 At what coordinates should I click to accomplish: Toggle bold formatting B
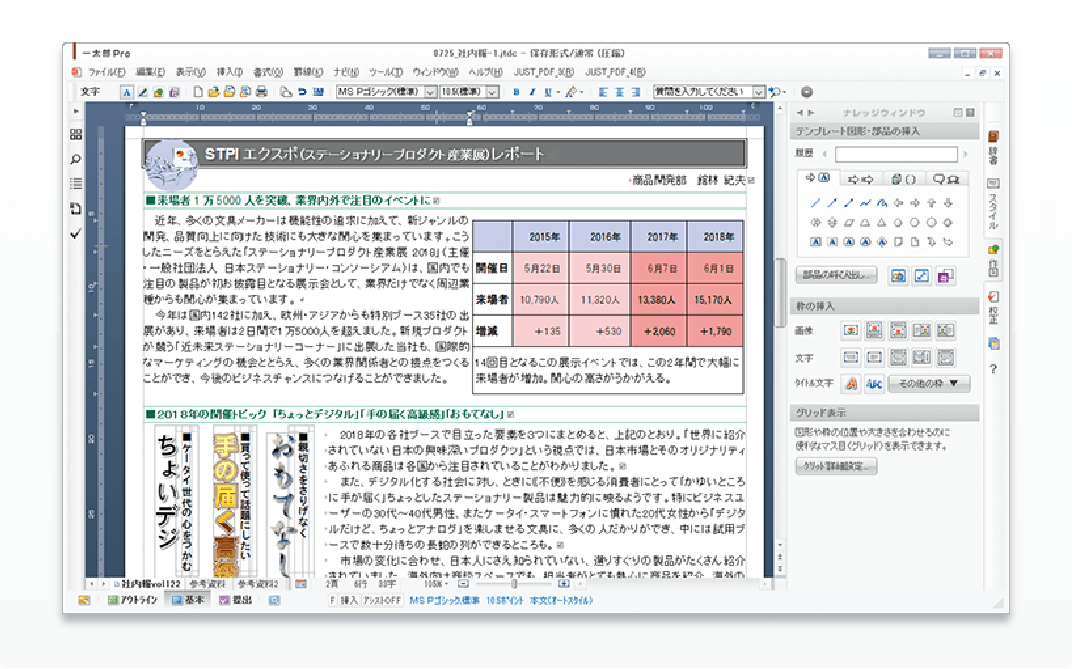[x=516, y=92]
